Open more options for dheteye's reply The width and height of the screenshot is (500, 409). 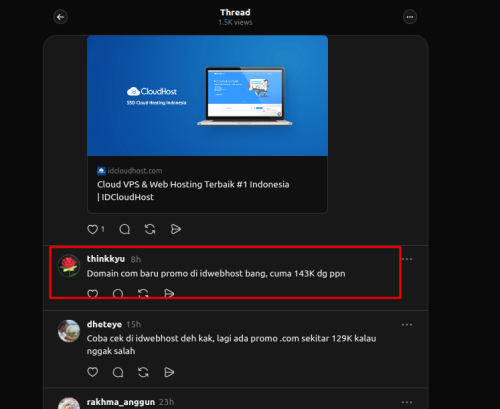point(407,325)
